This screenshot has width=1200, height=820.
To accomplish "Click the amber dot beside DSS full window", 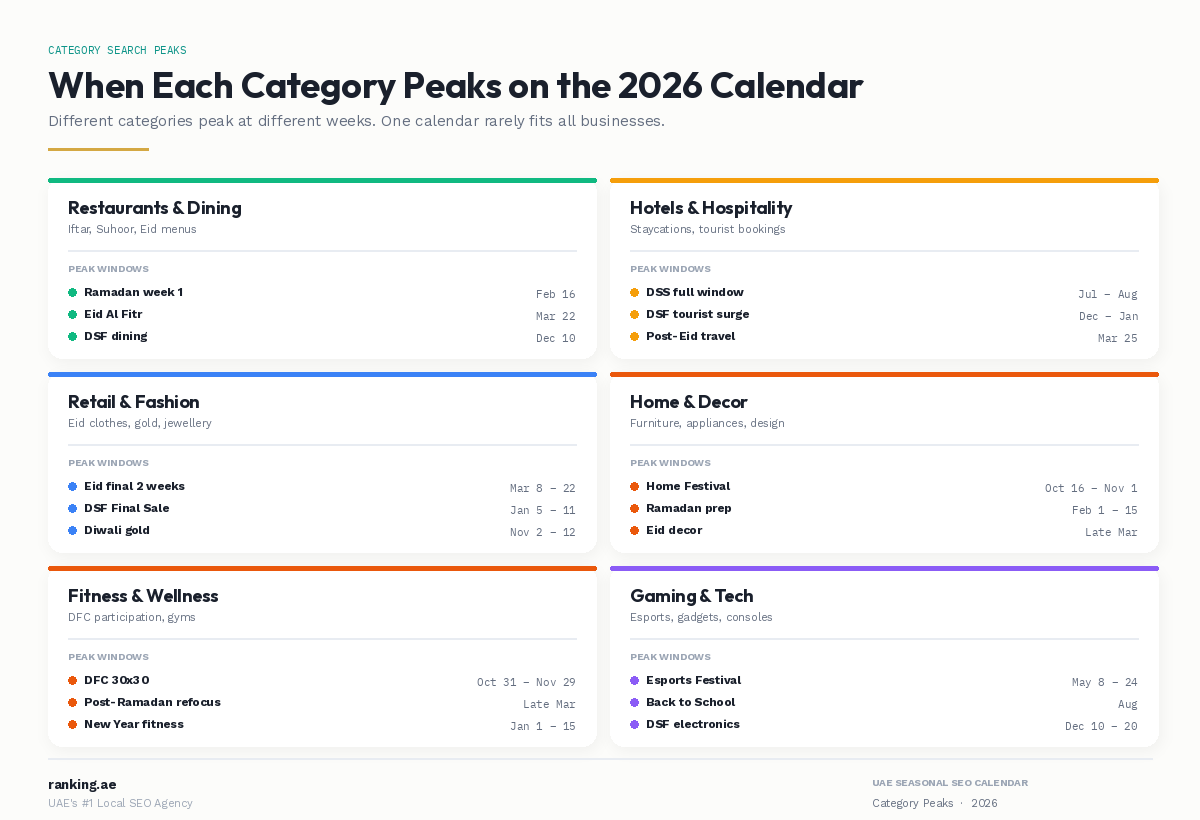I will (635, 293).
